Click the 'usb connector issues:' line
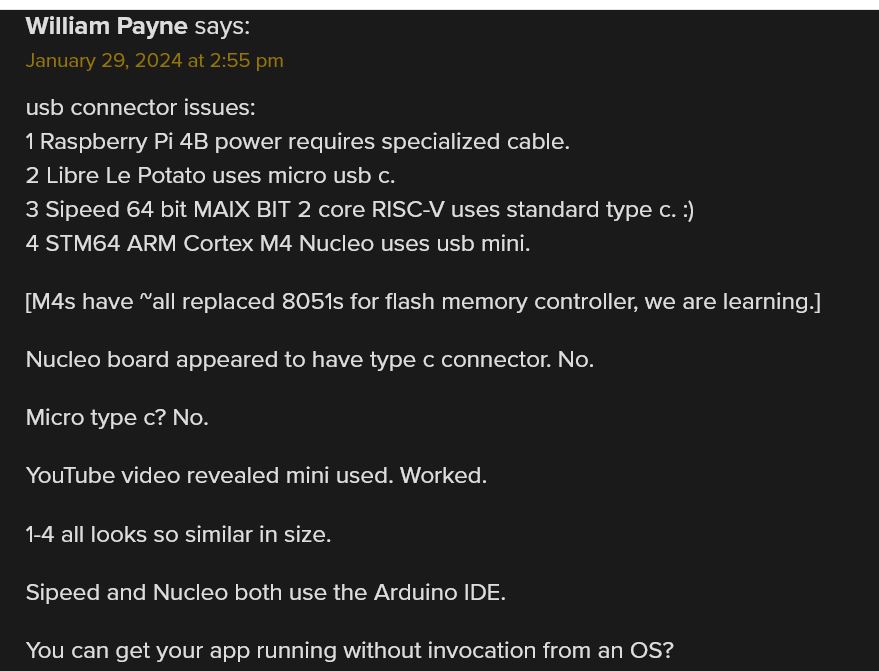Image resolution: width=879 pixels, height=671 pixels. tap(141, 108)
